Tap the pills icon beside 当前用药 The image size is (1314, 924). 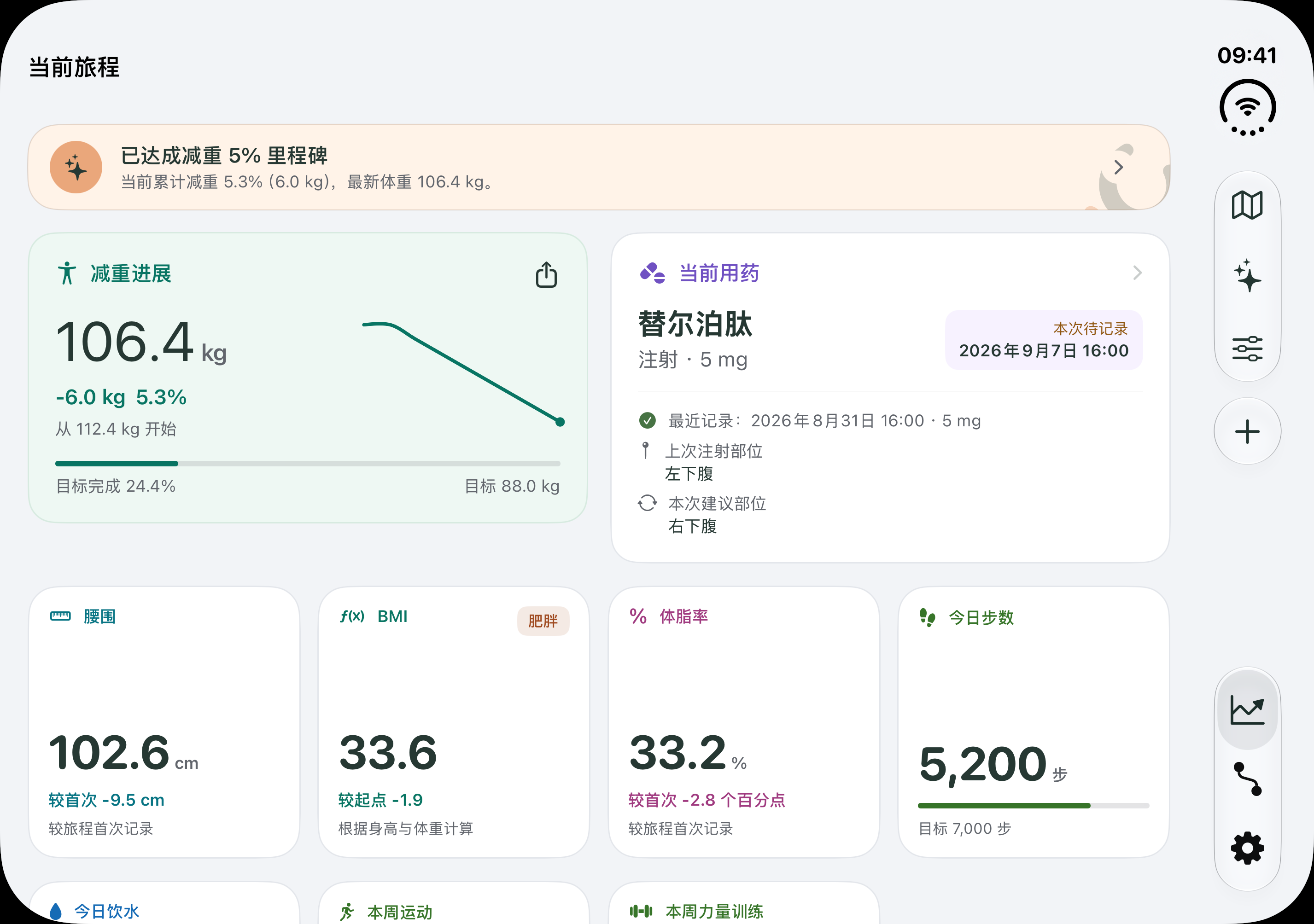653,273
